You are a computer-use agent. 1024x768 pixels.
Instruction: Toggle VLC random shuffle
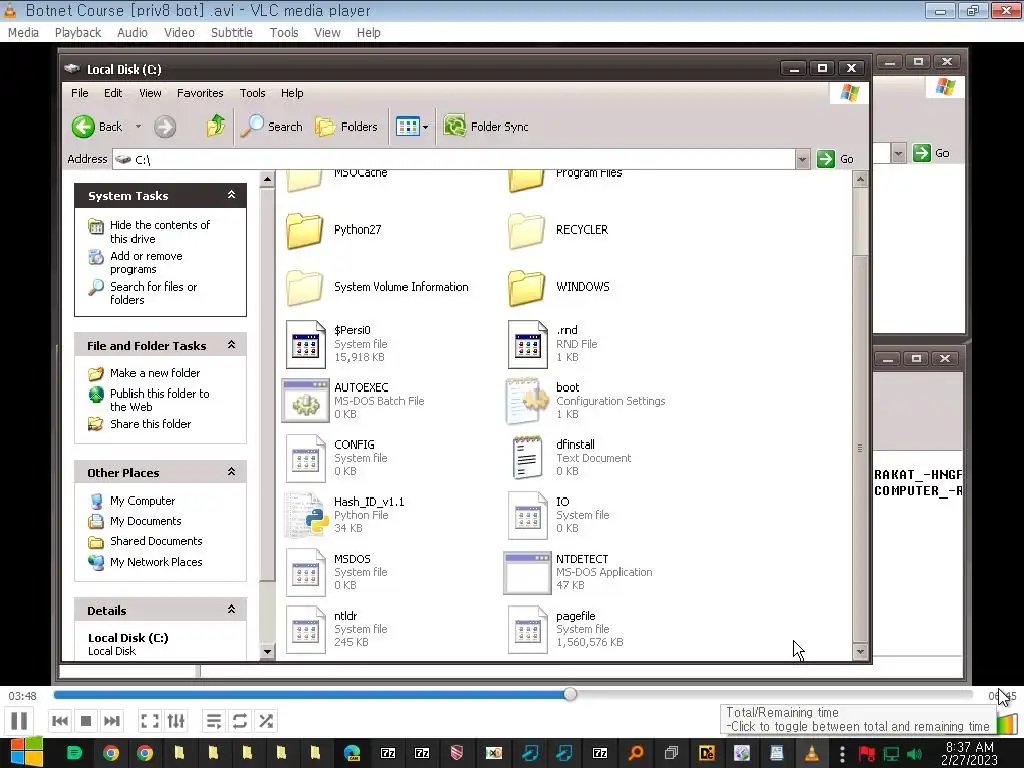266,721
